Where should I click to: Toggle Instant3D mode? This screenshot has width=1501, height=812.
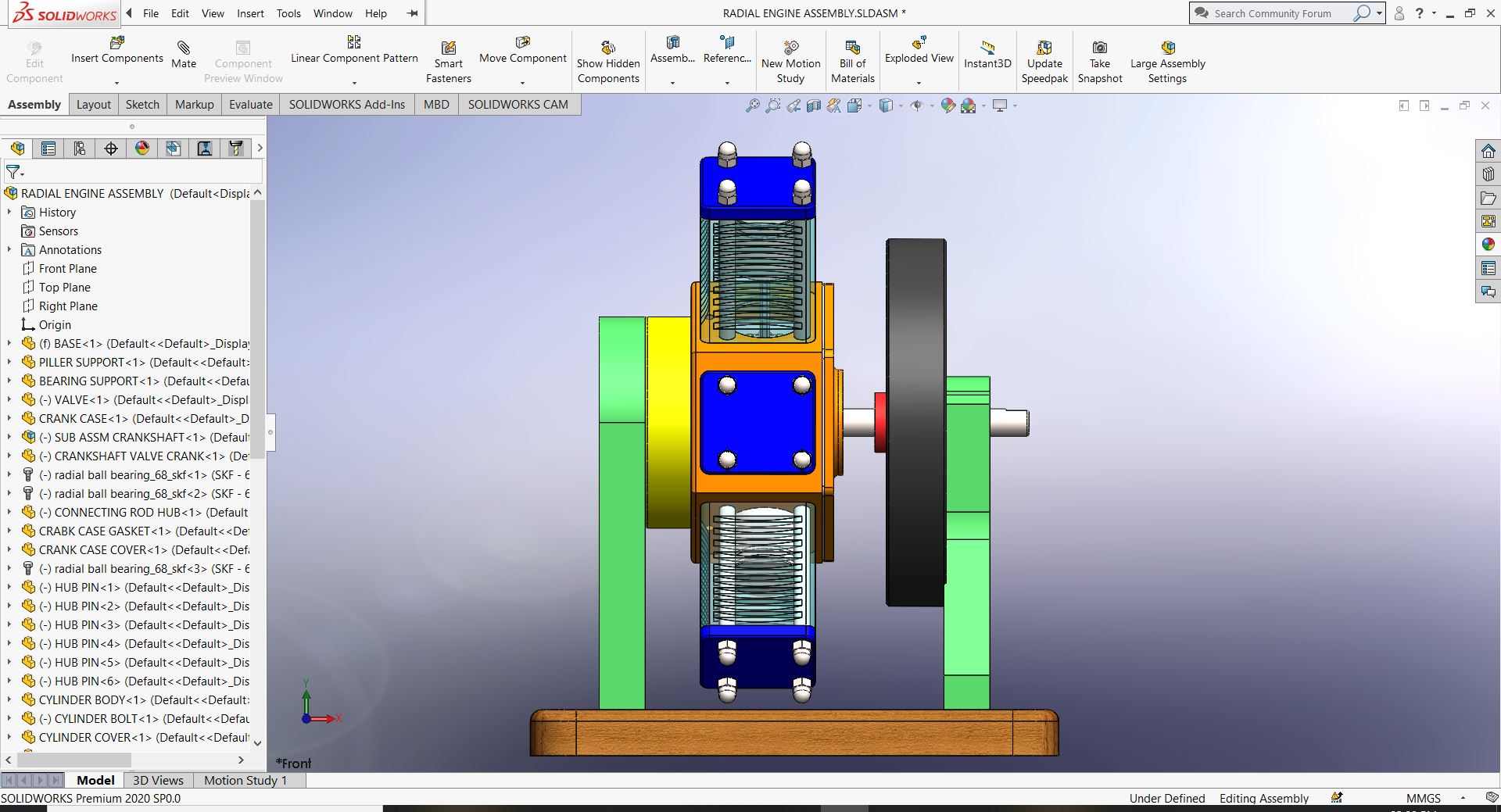point(987,55)
